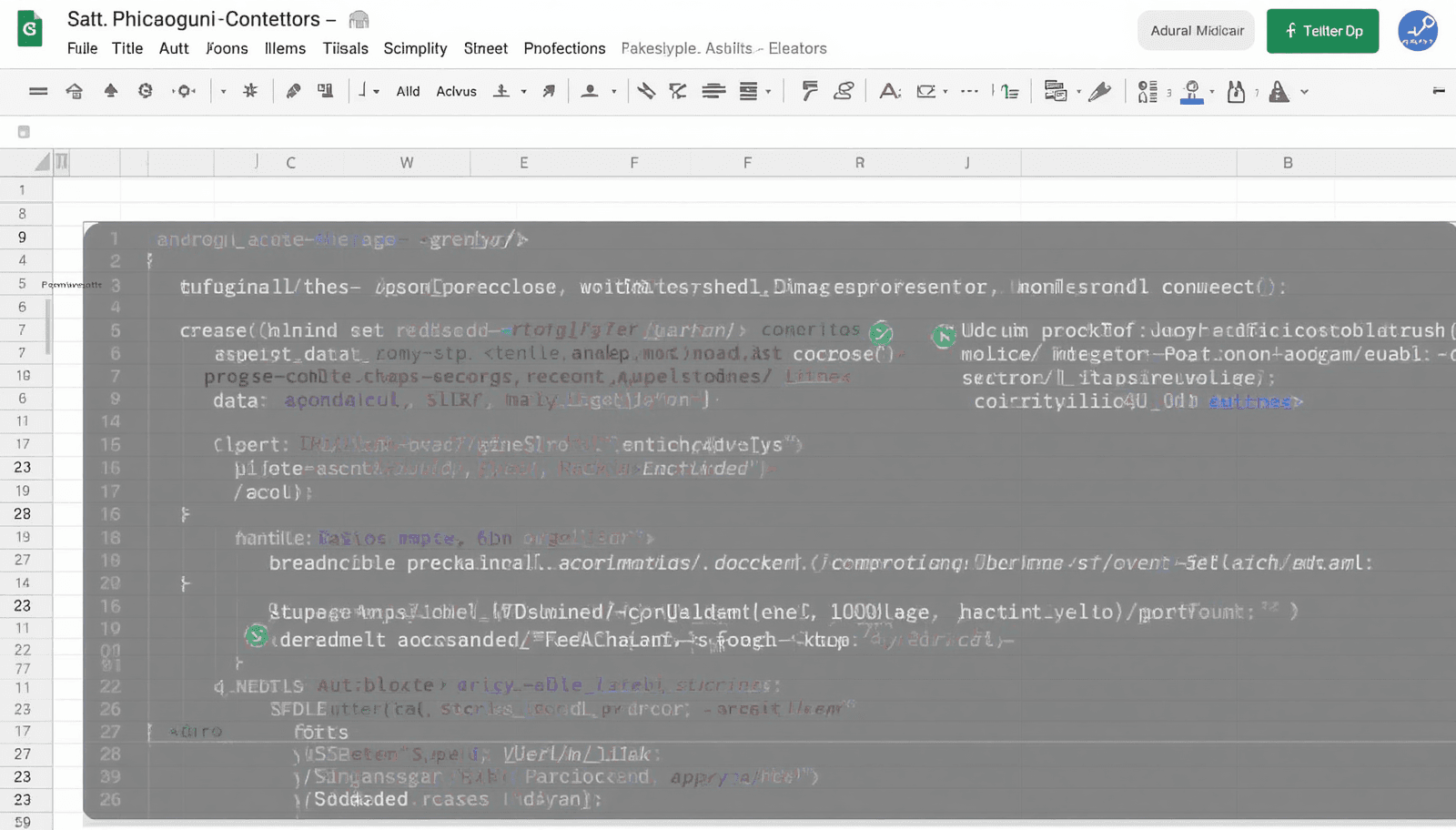Click the green line spacing icon
The width and height of the screenshot is (1456, 830).
coord(1008,91)
